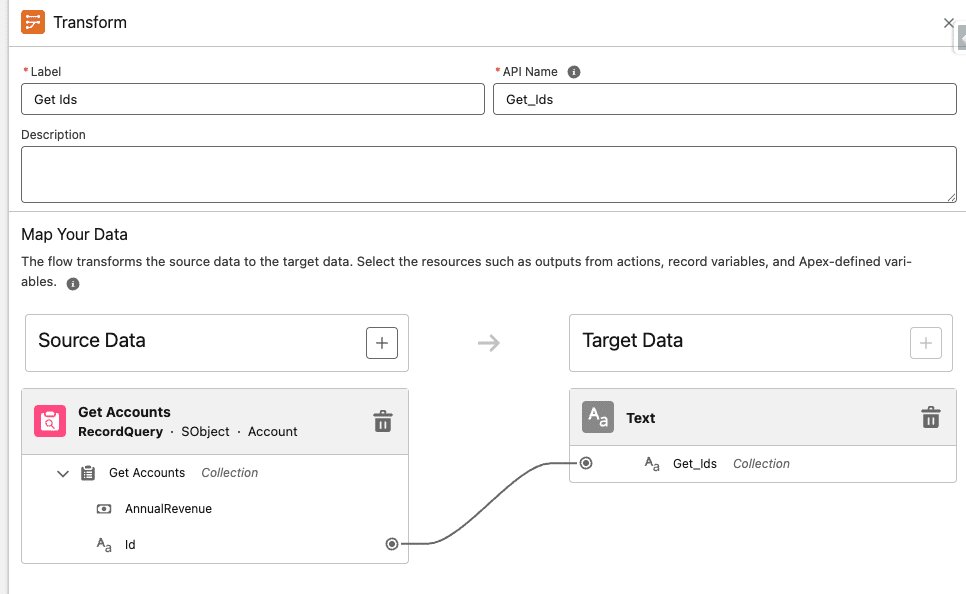The image size is (966, 594).
Task: Click the orange Transform element icon
Action: point(33,22)
